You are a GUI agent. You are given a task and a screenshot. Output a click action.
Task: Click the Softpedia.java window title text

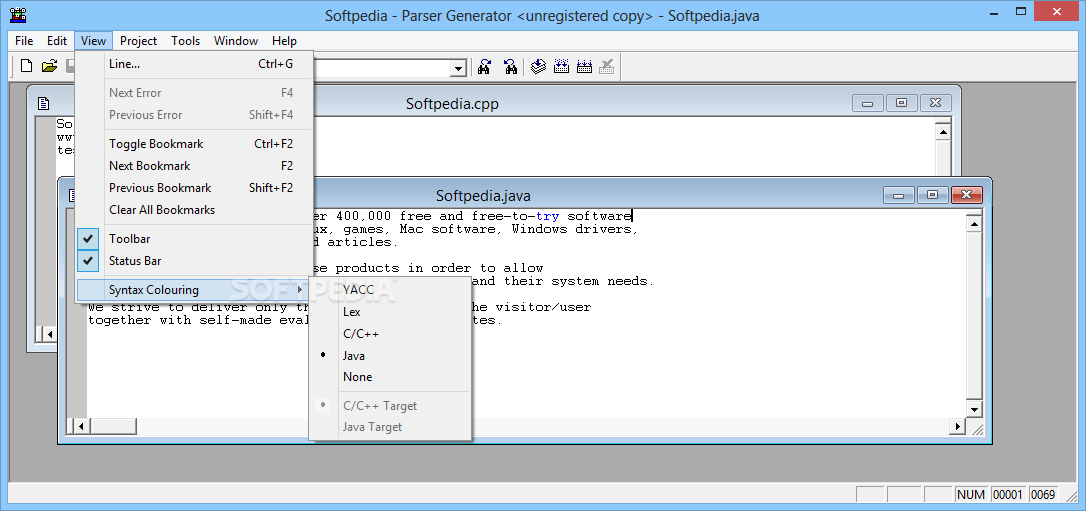click(483, 196)
